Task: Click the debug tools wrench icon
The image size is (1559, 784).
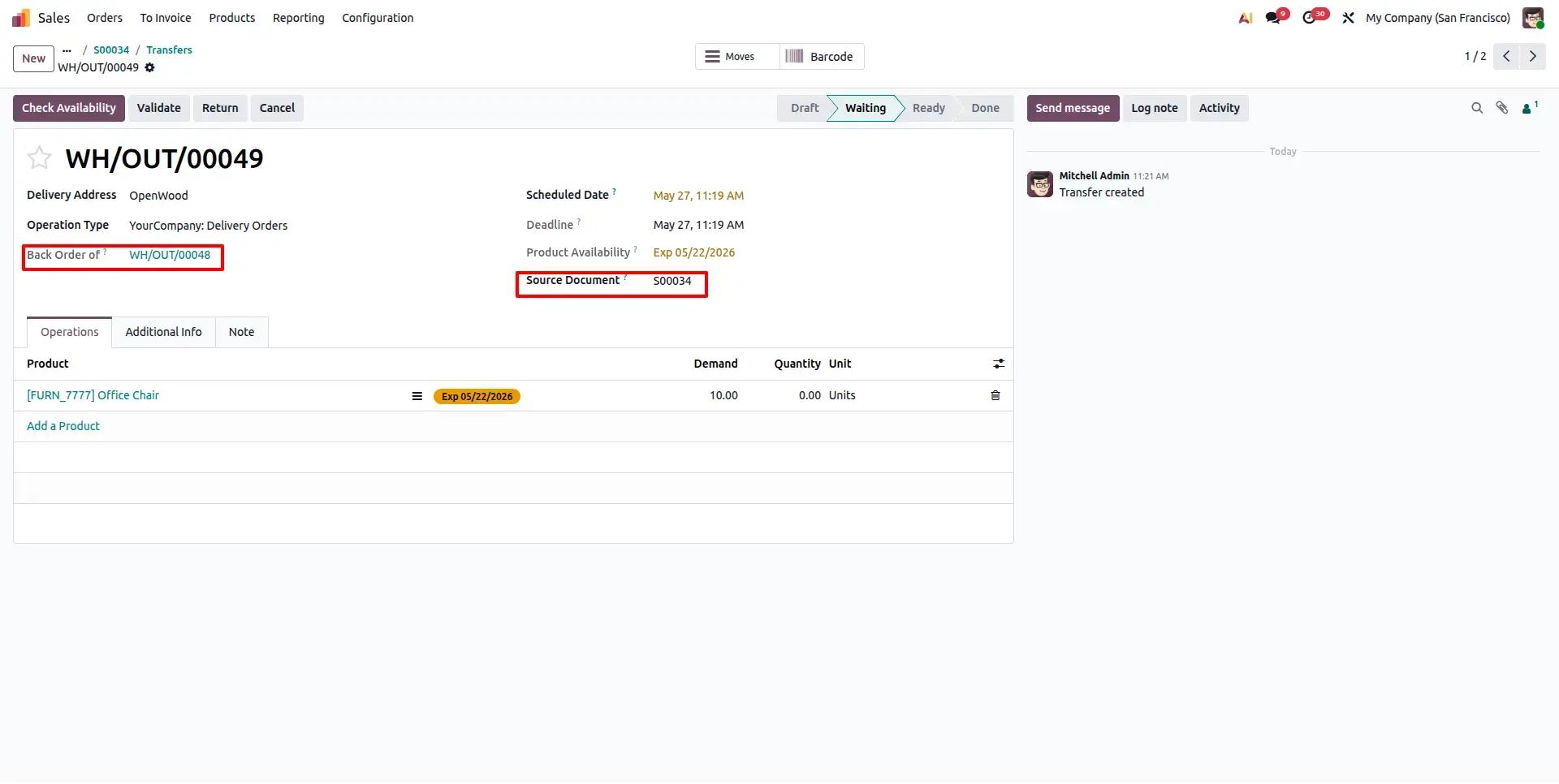Action: click(x=1348, y=18)
